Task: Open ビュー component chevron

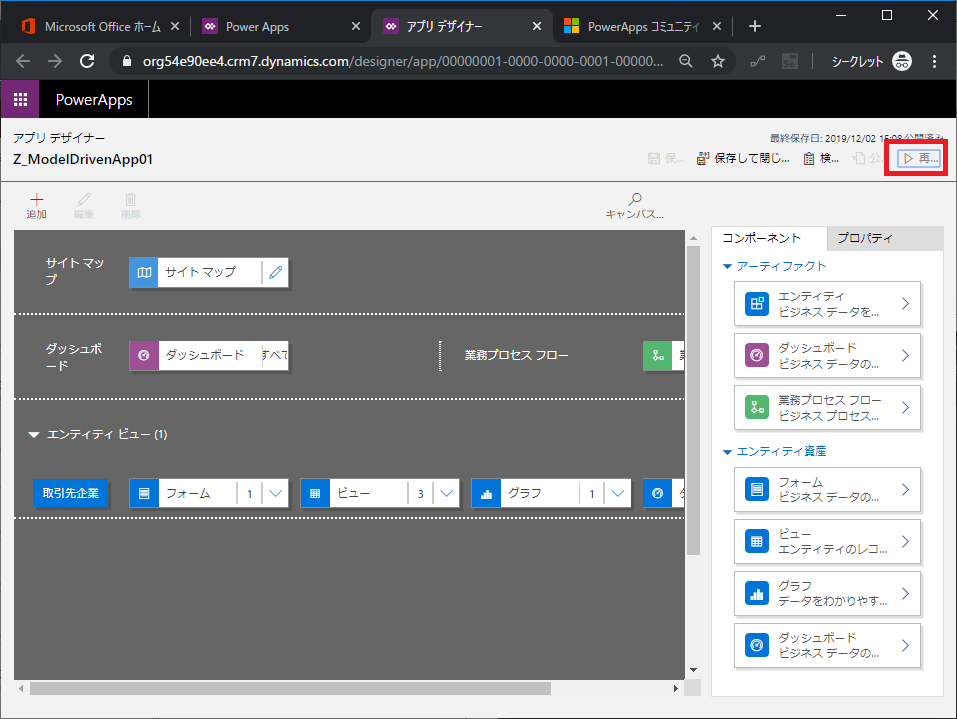Action: pyautogui.click(x=906, y=541)
